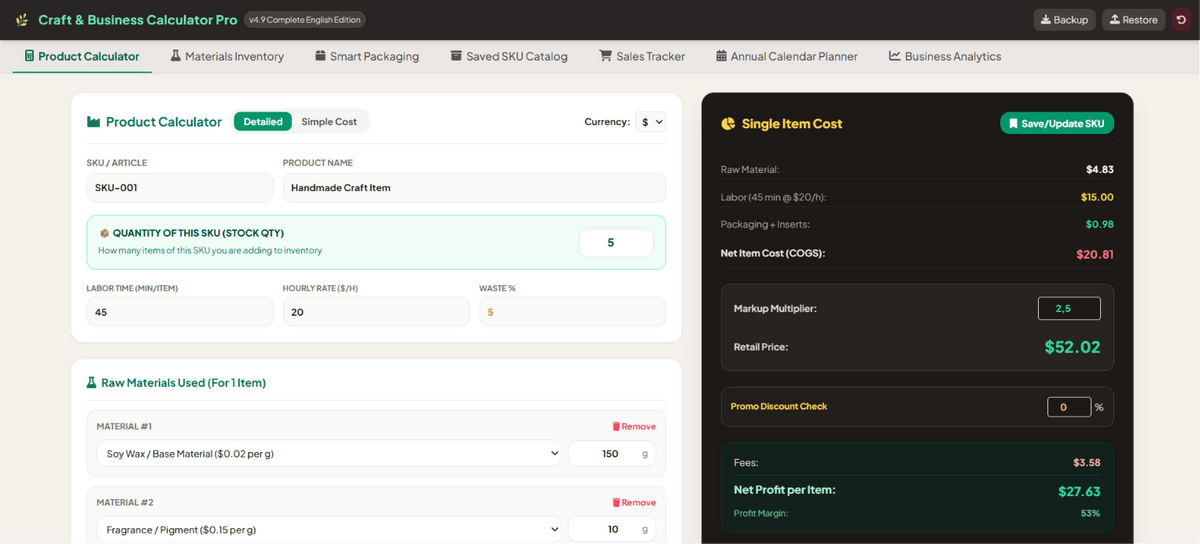Image resolution: width=1200 pixels, height=544 pixels.
Task: Select the Detailed mode toggle
Action: point(263,122)
